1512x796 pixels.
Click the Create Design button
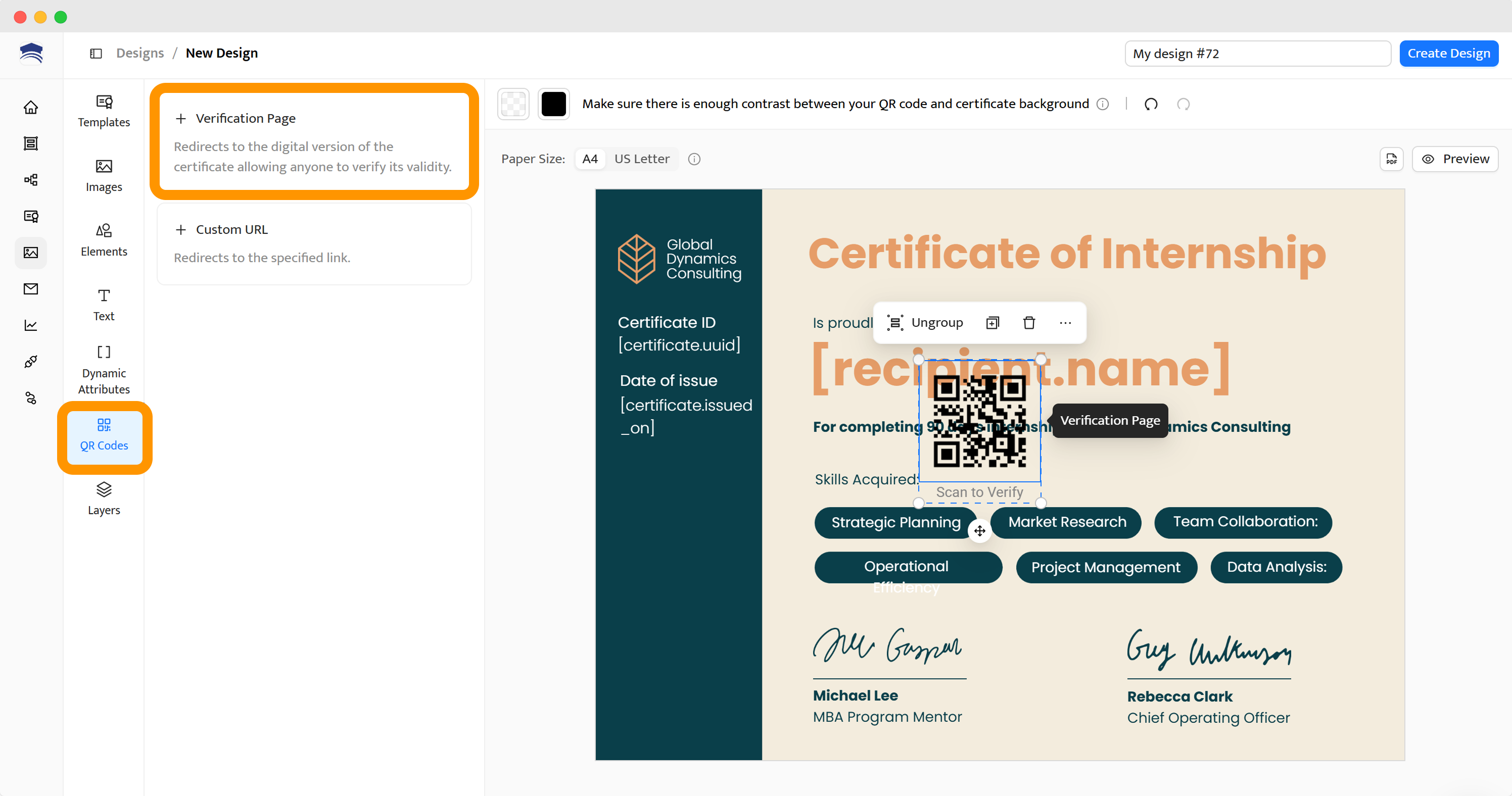pyautogui.click(x=1449, y=53)
